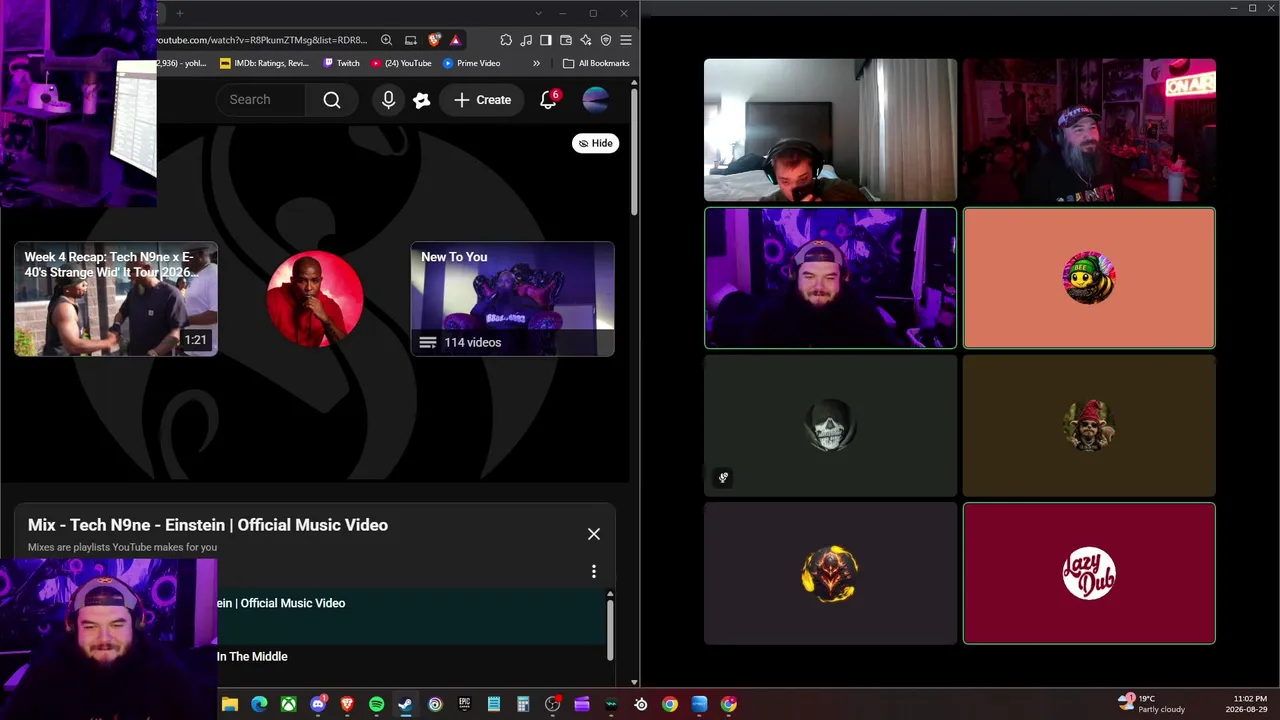Open YouTube notifications bell
The height and width of the screenshot is (720, 1280).
point(548,100)
